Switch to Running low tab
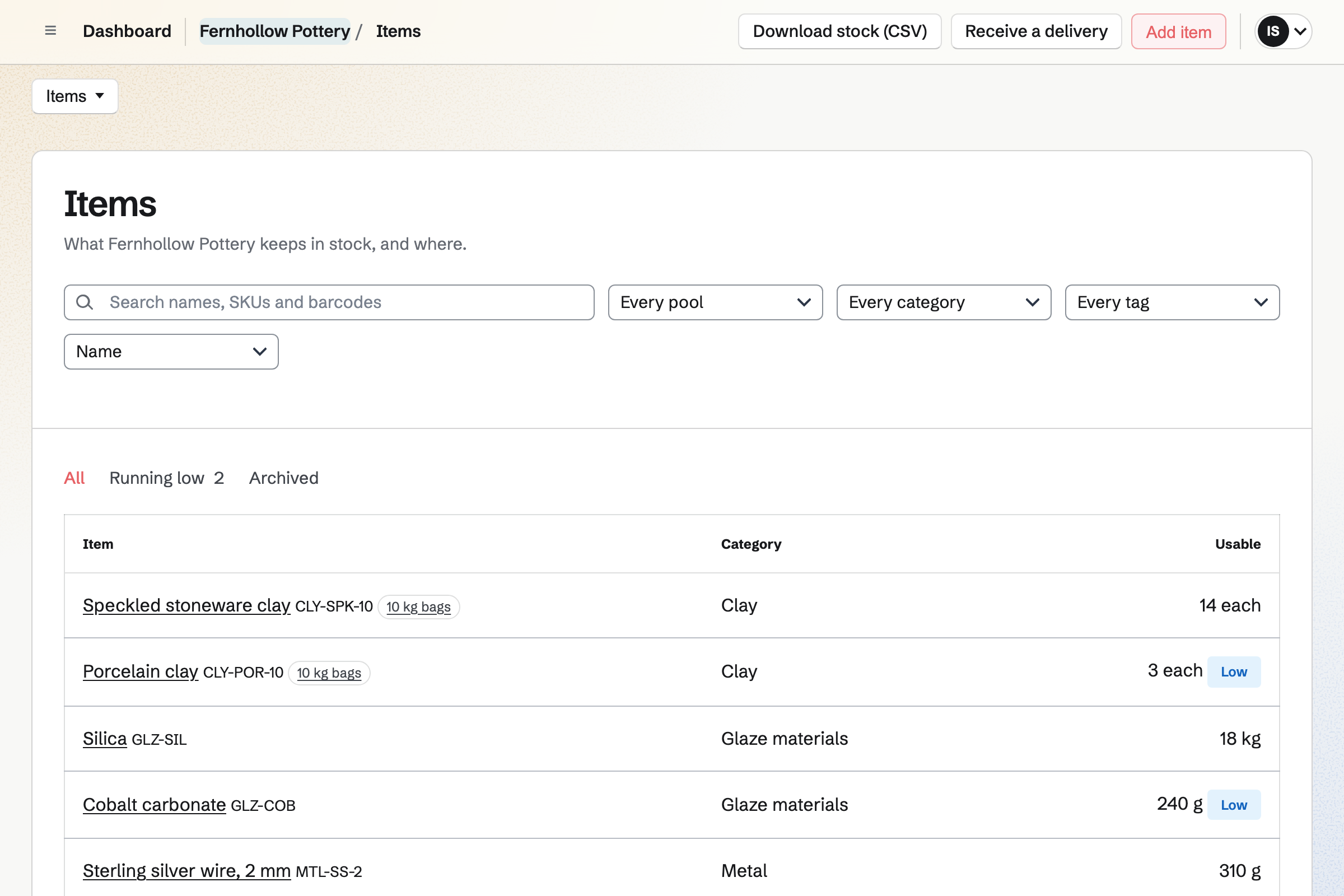The image size is (1344, 896). [166, 478]
